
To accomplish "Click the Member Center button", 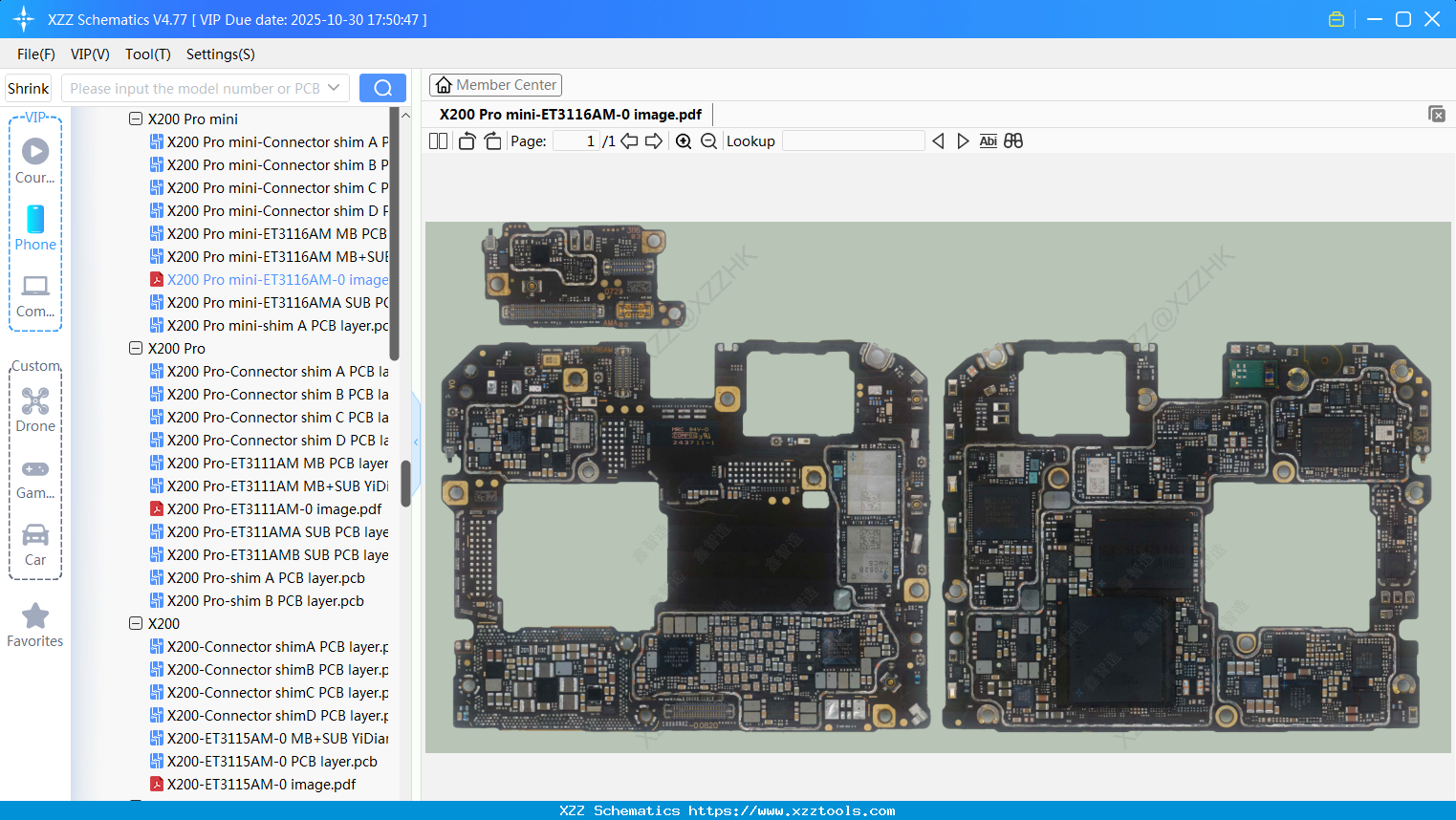I will [x=495, y=85].
